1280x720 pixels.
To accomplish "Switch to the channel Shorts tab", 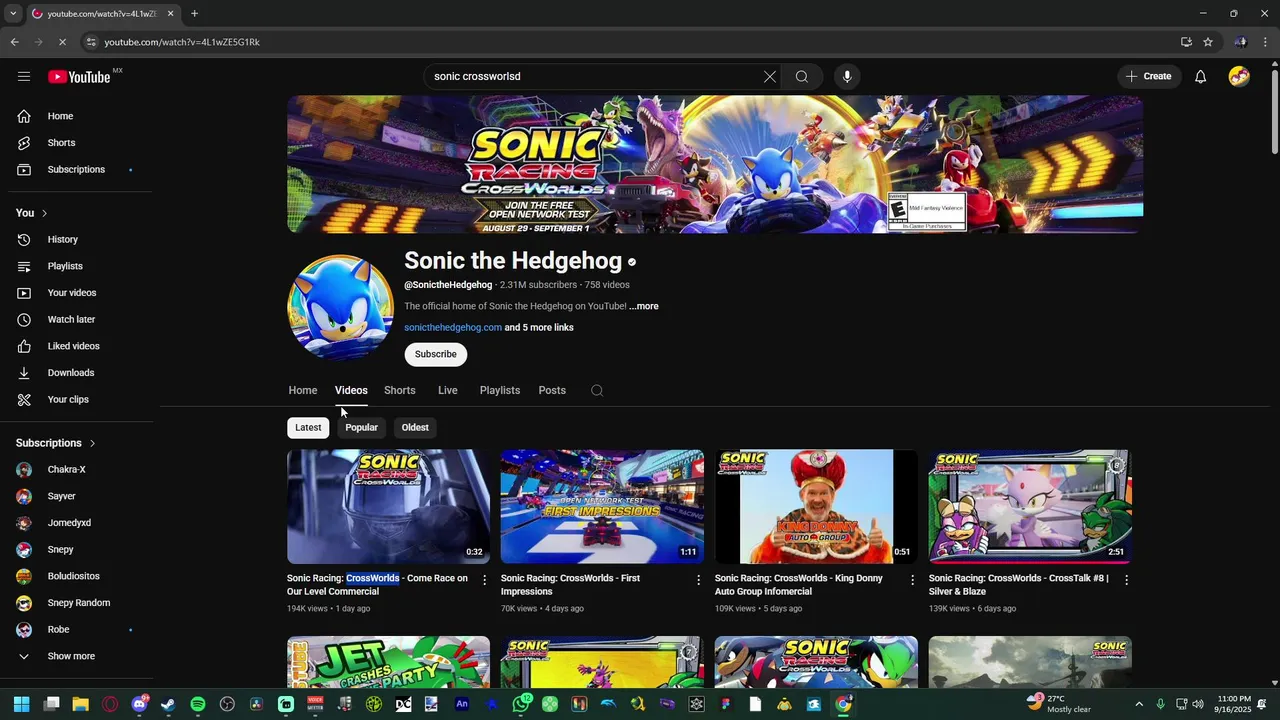I will point(400,391).
